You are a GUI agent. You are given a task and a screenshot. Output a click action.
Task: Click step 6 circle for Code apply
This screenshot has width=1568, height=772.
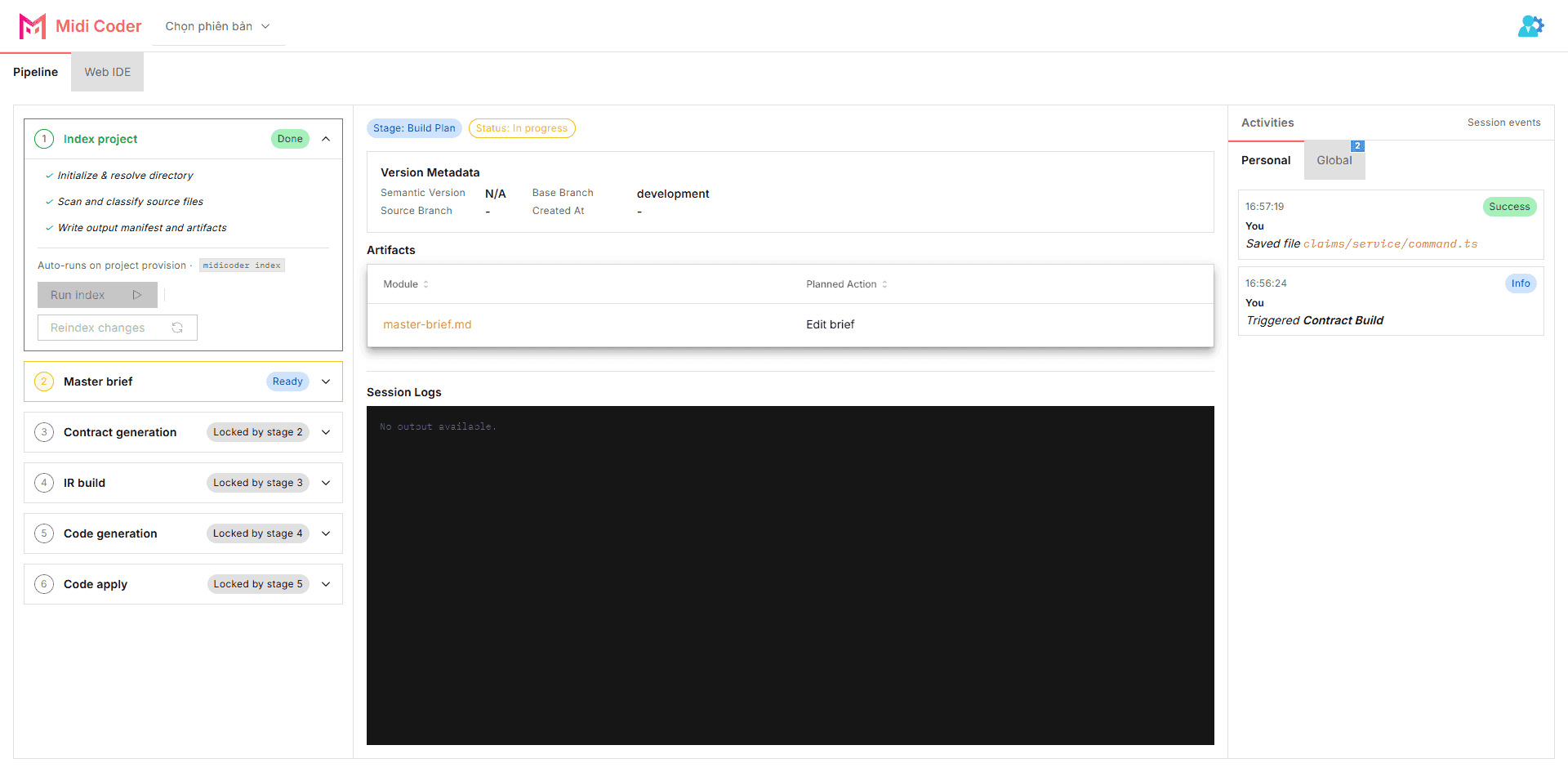[x=44, y=584]
